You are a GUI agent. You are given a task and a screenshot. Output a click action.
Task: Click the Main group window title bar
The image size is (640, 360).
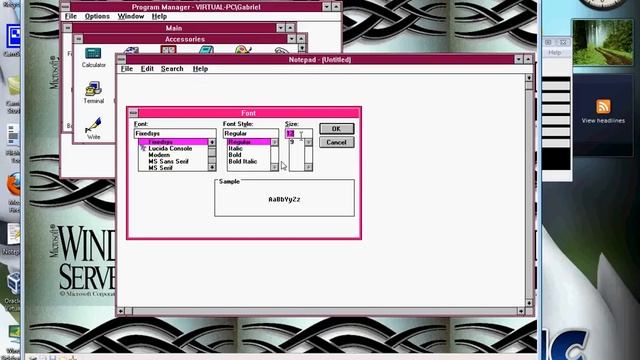coord(174,28)
